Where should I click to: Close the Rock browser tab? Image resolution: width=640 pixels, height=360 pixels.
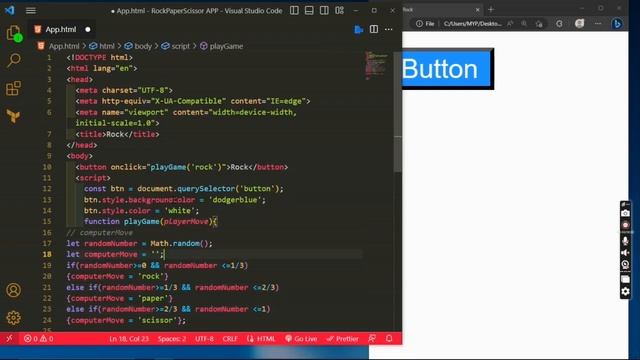pyautogui.click(x=478, y=9)
